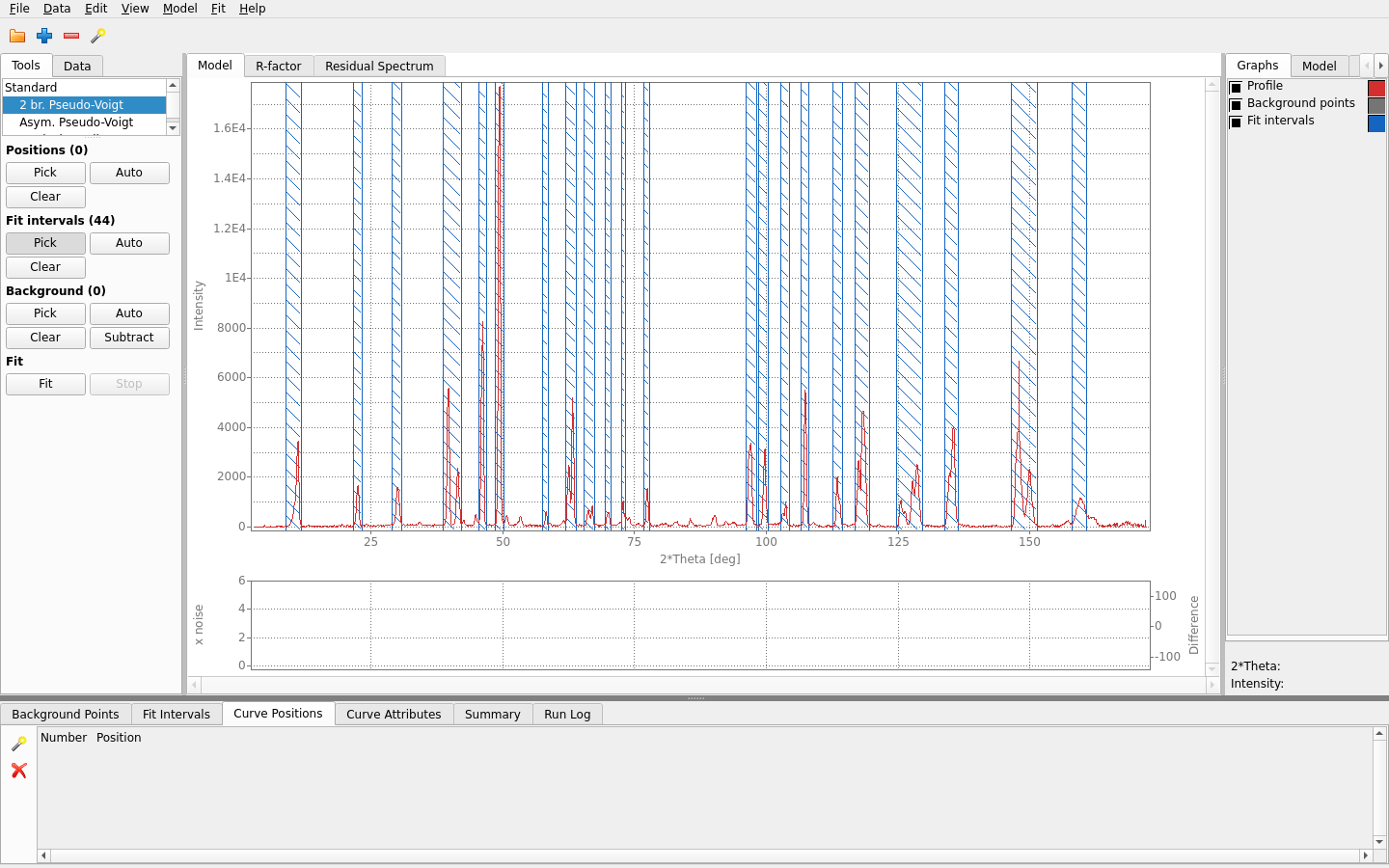This screenshot has height=868, width=1389.
Task: Open the Summary tab
Action: (493, 715)
